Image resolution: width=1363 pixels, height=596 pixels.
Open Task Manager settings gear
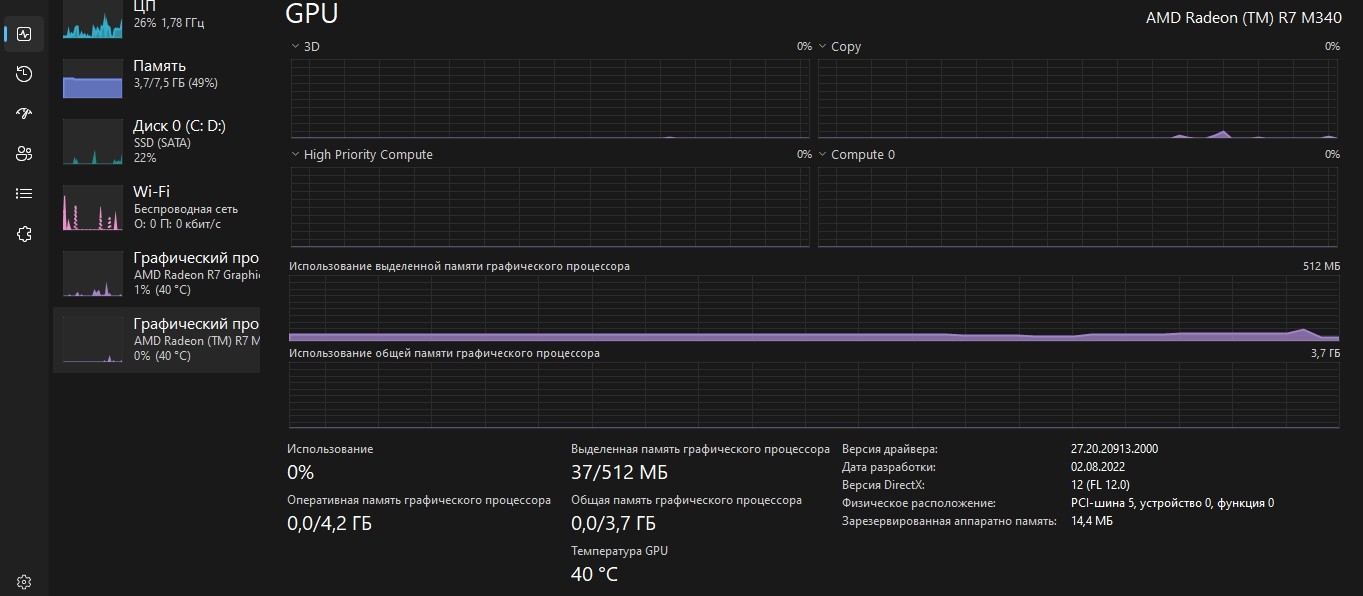[24, 581]
